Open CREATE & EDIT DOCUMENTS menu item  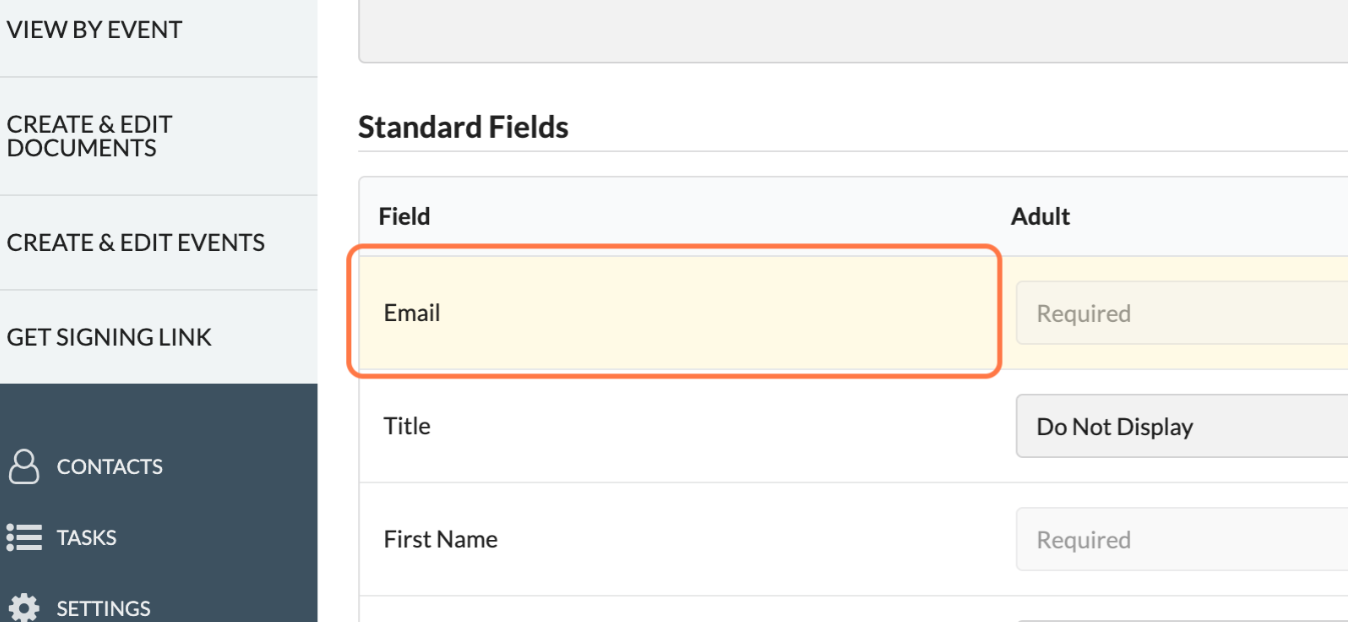[89, 136]
